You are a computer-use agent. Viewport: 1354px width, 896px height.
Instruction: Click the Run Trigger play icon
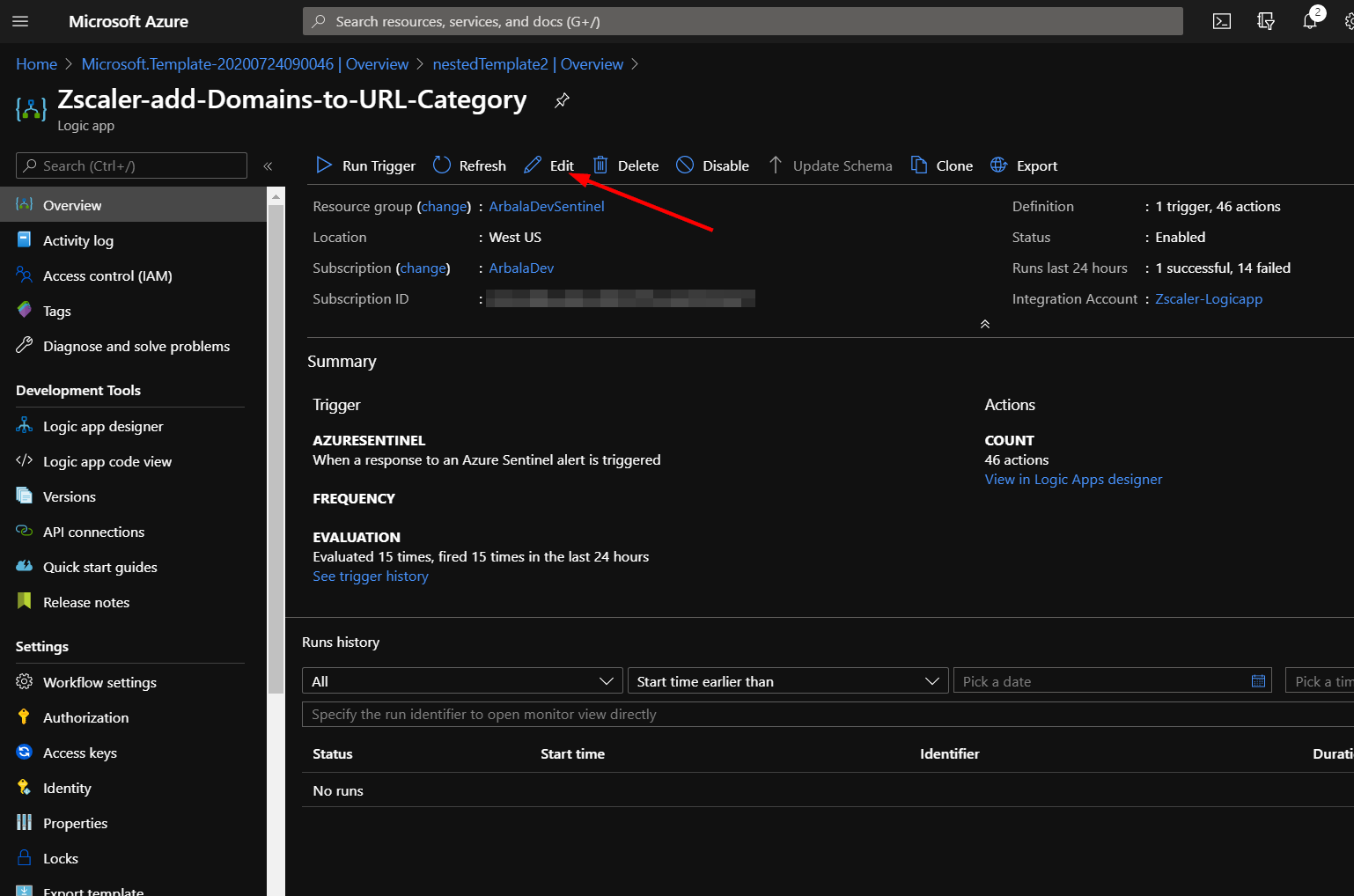click(324, 165)
